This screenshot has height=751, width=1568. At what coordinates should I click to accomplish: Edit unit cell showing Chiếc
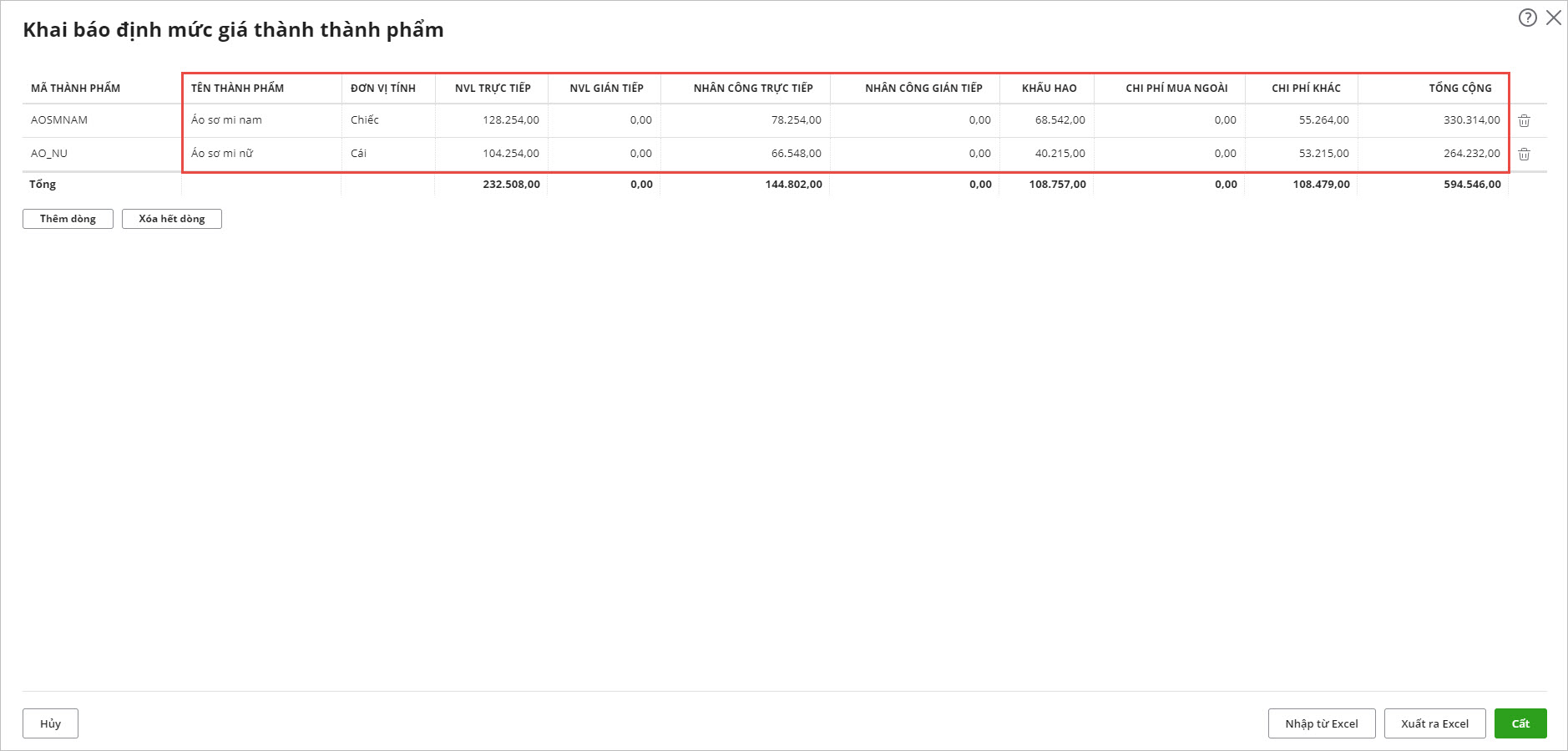365,120
